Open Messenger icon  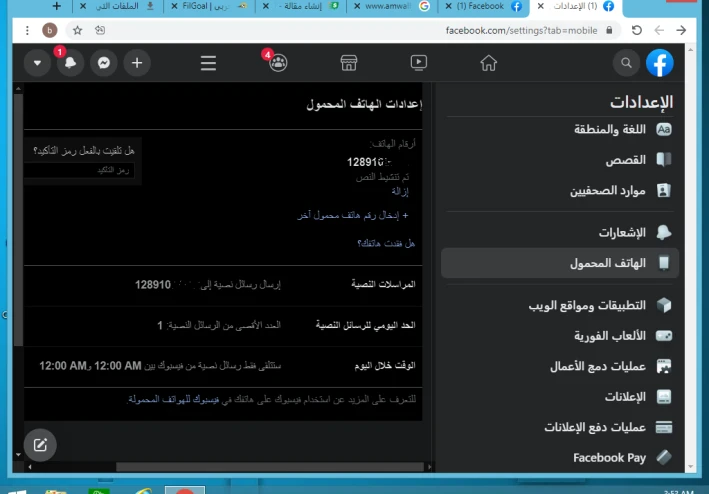point(104,63)
